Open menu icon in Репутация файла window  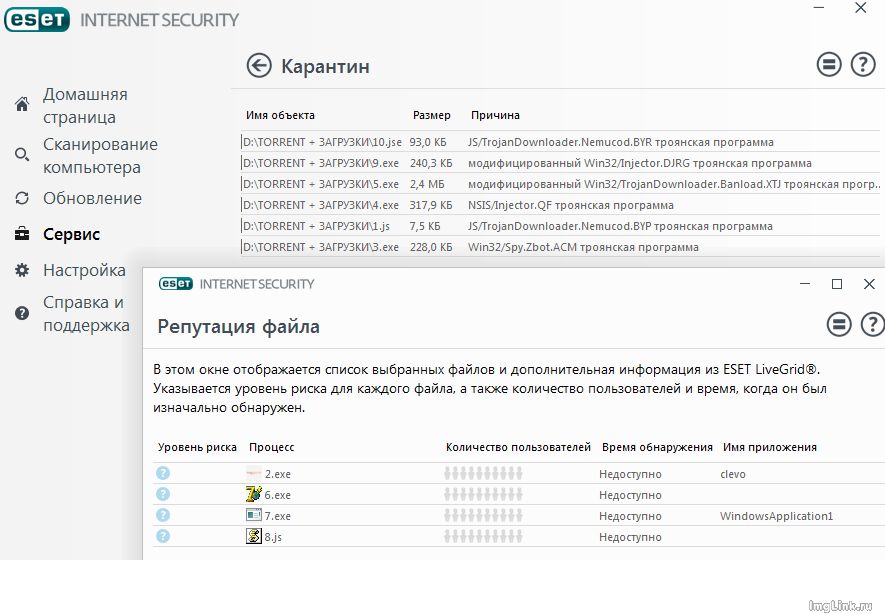click(x=839, y=324)
